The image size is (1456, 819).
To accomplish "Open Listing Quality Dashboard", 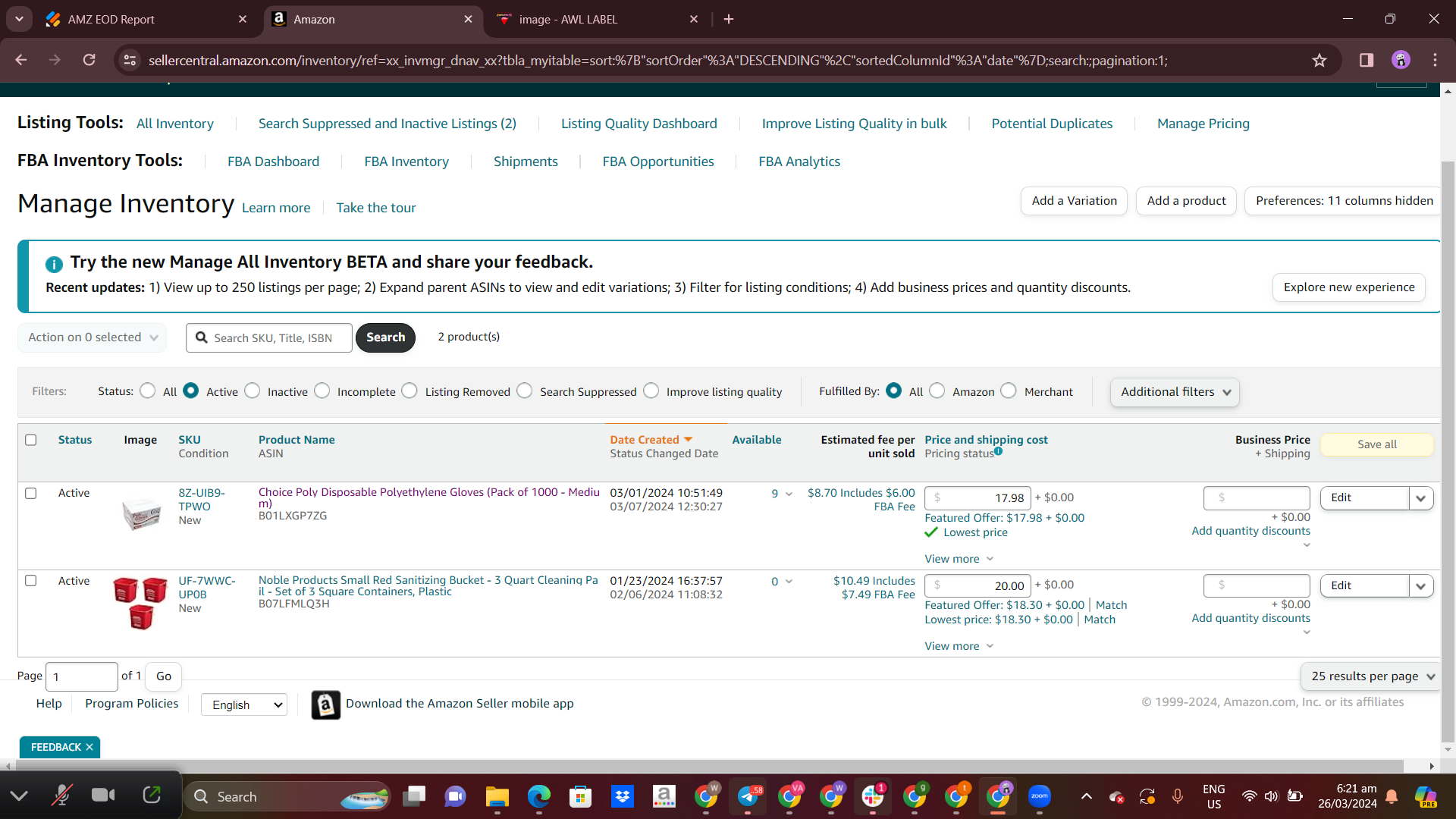I will click(639, 124).
